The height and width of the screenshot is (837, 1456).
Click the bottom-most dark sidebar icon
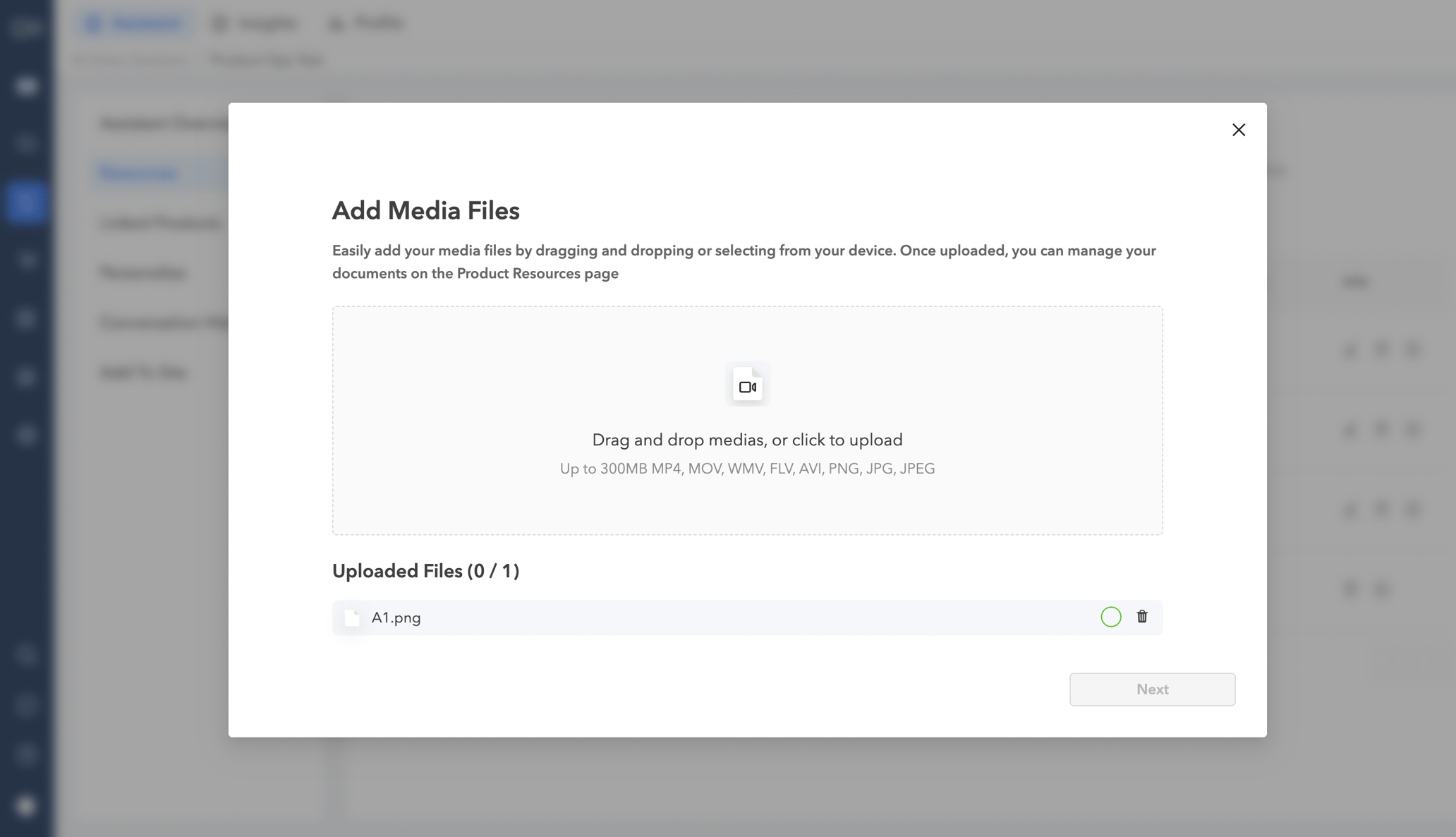coord(26,805)
